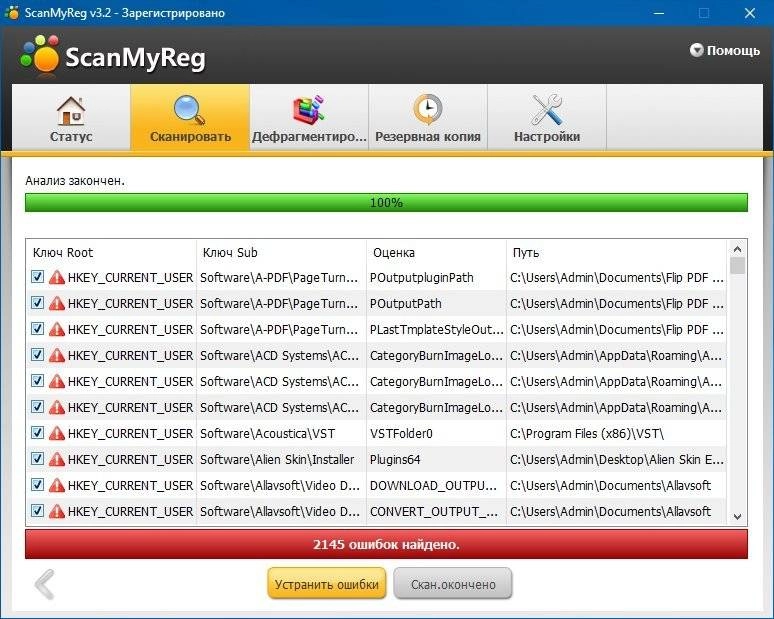Screen dimensions: 774x619
Task: Click the ScanMyReg logo icon
Action: pyautogui.click(x=39, y=54)
